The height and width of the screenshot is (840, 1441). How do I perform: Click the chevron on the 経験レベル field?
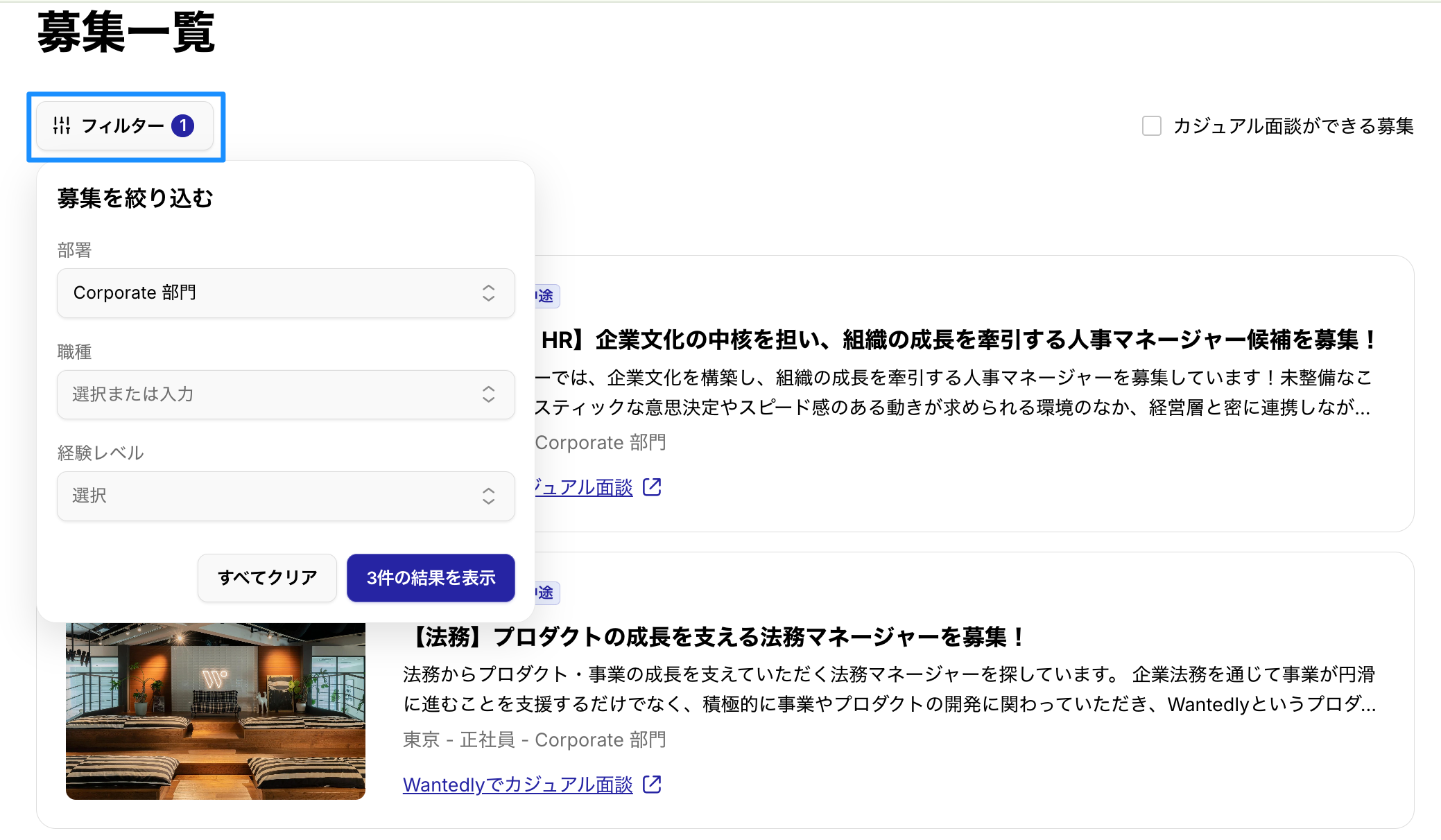pos(489,496)
